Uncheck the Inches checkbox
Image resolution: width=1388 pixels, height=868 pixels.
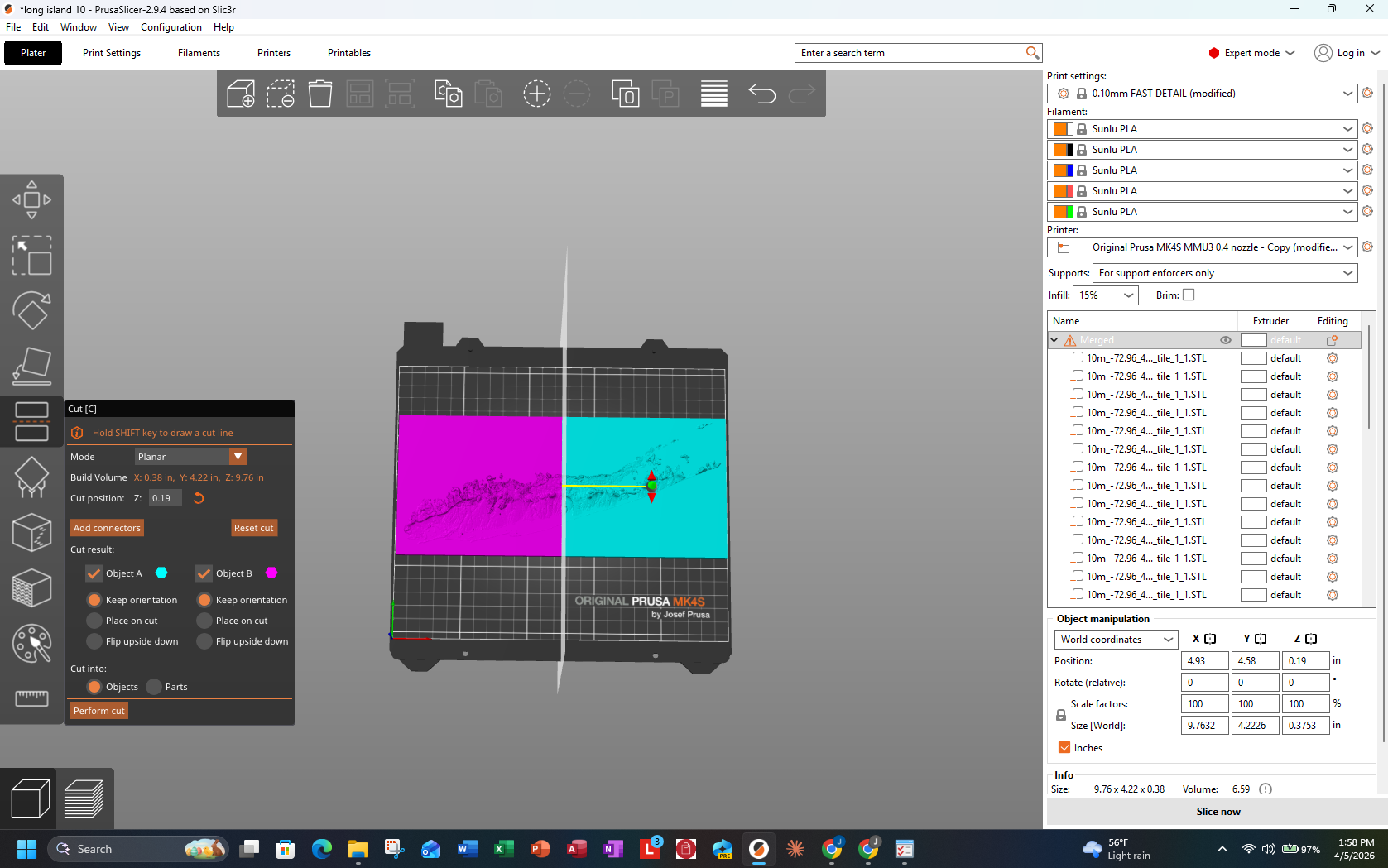pos(1064,747)
